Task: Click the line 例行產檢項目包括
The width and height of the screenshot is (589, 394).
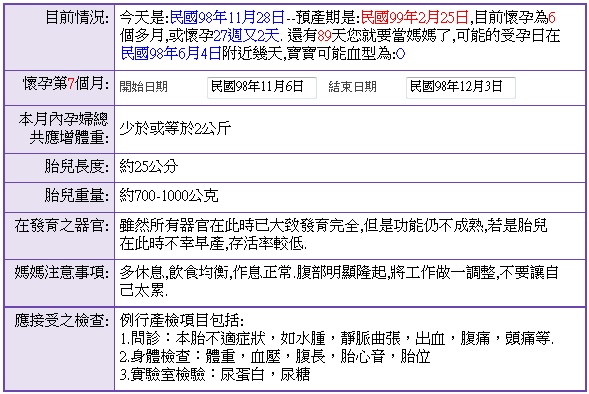Action: coord(182,320)
